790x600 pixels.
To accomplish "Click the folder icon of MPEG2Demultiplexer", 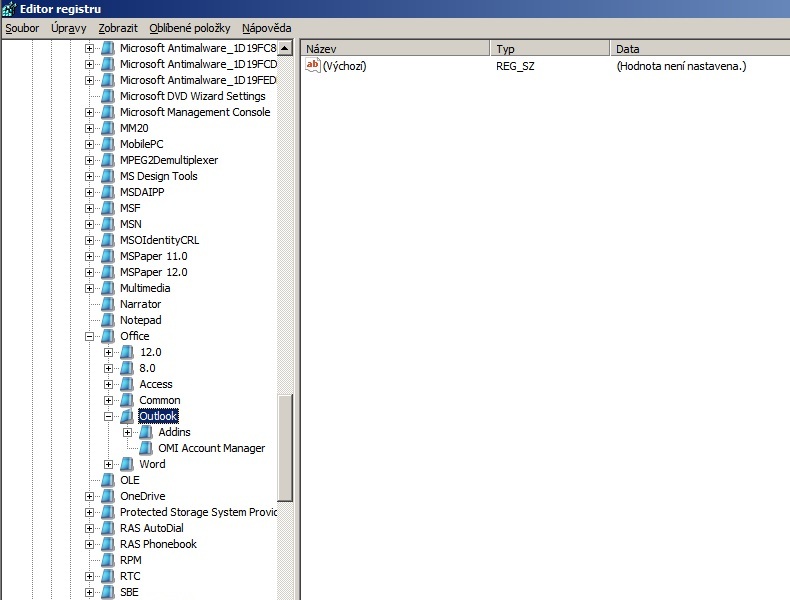I will (x=108, y=160).
